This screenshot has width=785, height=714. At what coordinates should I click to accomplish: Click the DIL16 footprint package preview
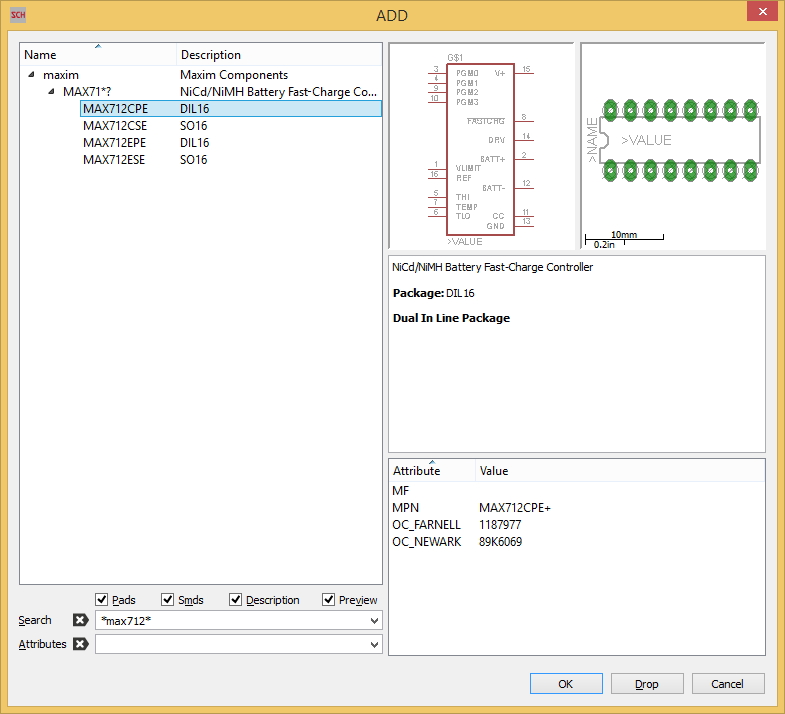pyautogui.click(x=673, y=146)
